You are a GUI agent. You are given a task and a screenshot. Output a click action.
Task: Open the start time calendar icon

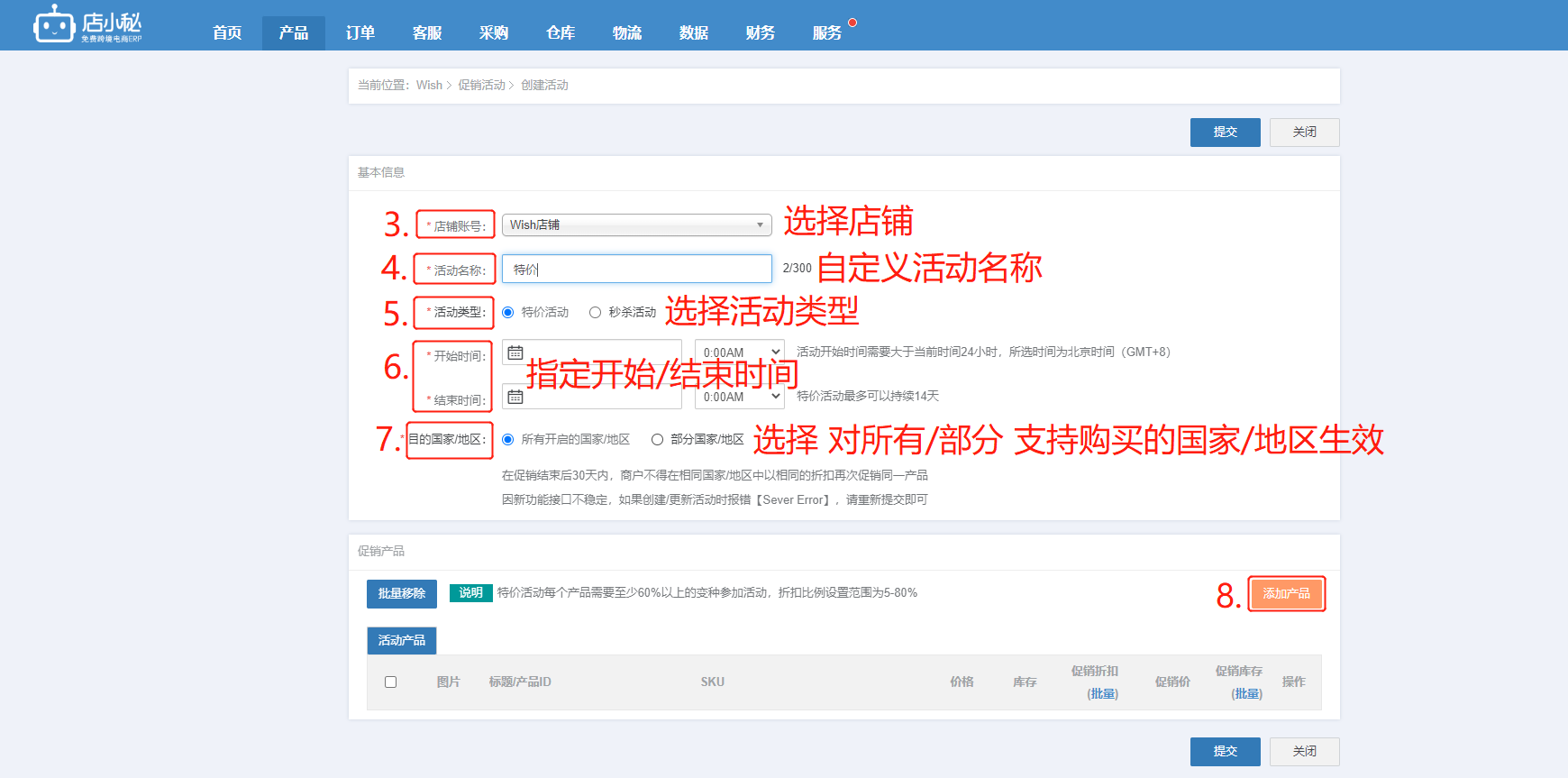tap(515, 352)
